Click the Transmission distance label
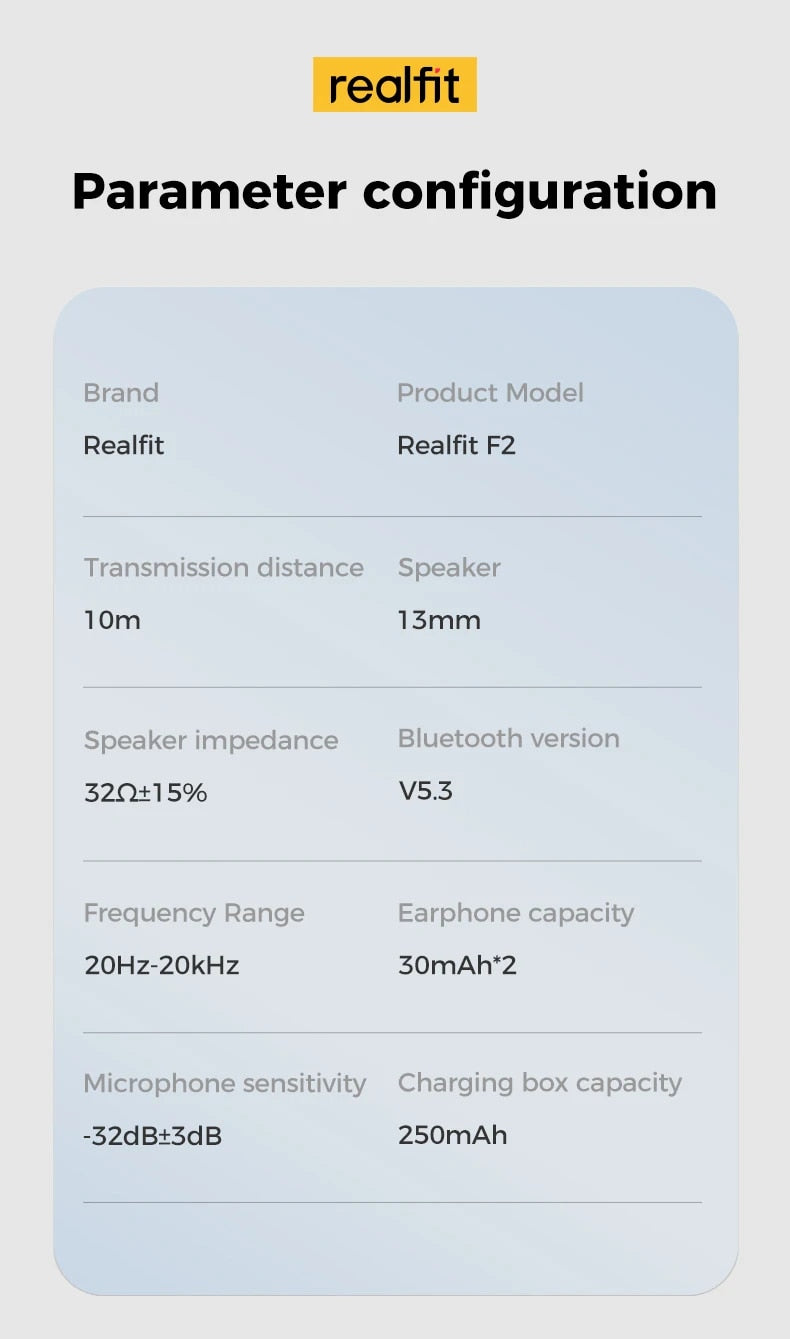 point(223,568)
